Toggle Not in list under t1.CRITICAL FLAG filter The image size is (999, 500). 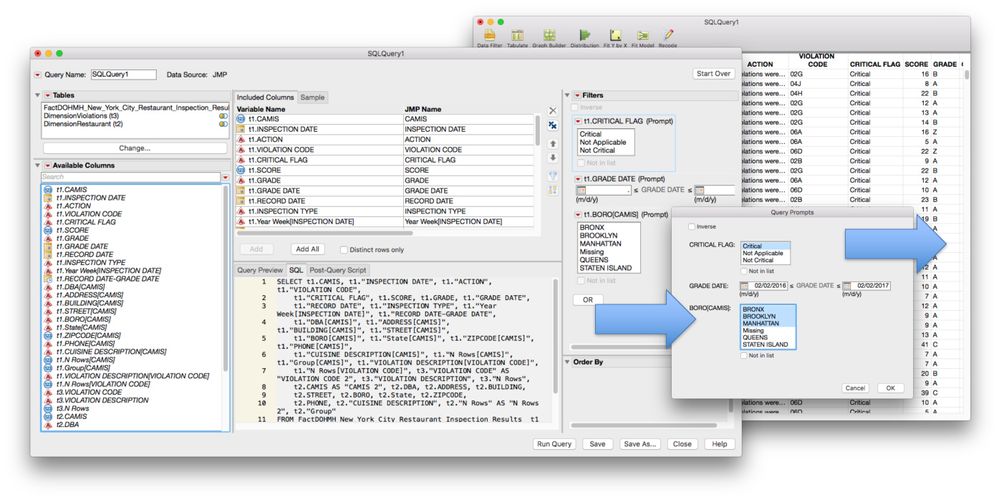tap(581, 163)
